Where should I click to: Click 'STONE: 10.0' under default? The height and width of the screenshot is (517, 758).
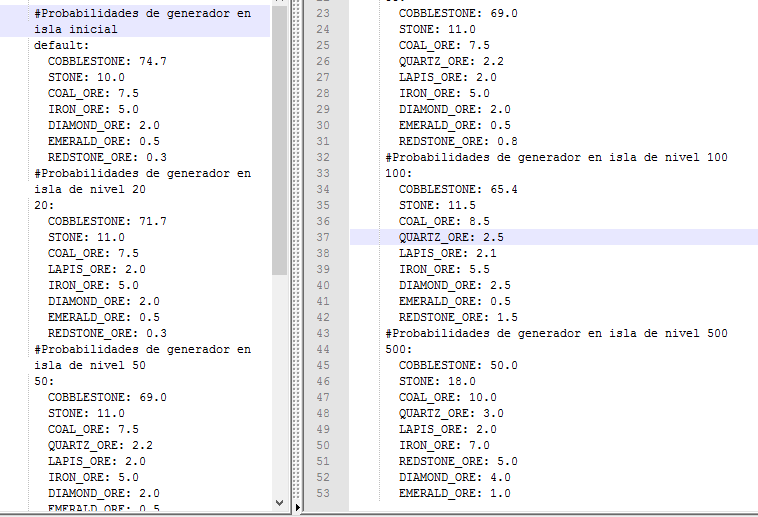86,77
